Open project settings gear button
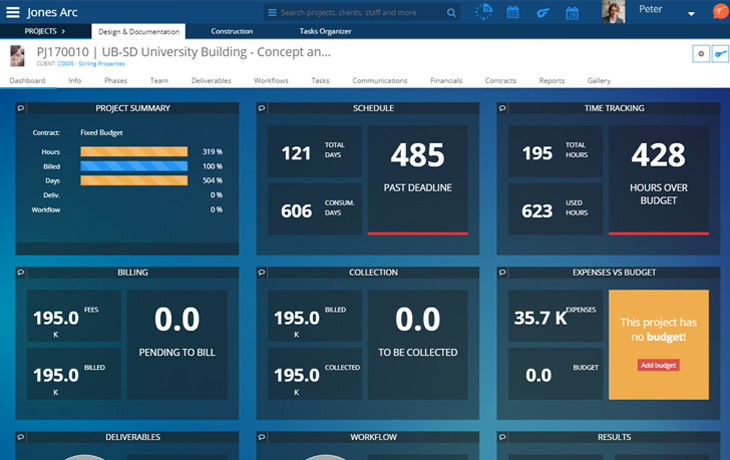Image resolution: width=730 pixels, height=460 pixels. point(701,54)
